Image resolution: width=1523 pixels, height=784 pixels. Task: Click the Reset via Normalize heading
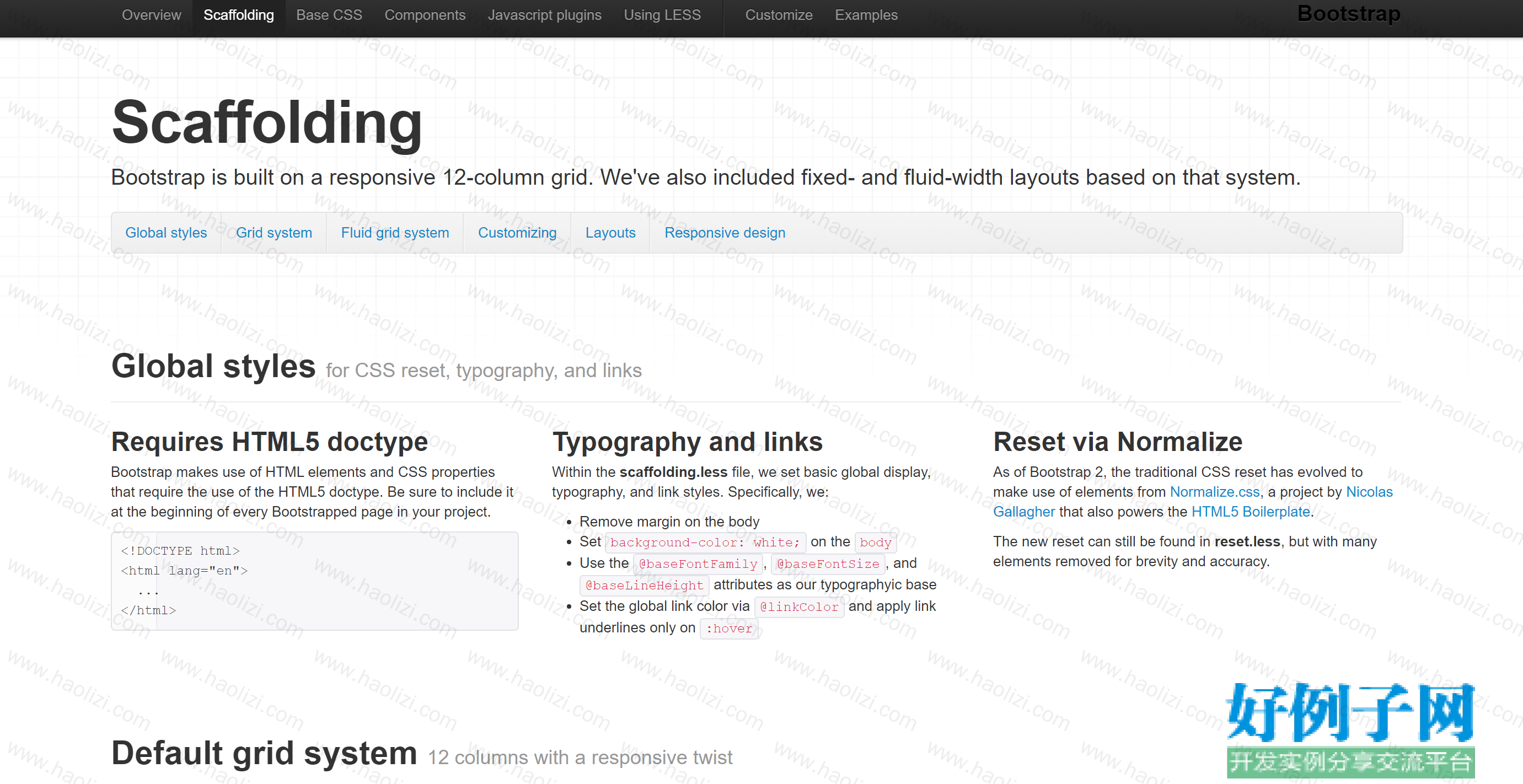(x=1117, y=442)
